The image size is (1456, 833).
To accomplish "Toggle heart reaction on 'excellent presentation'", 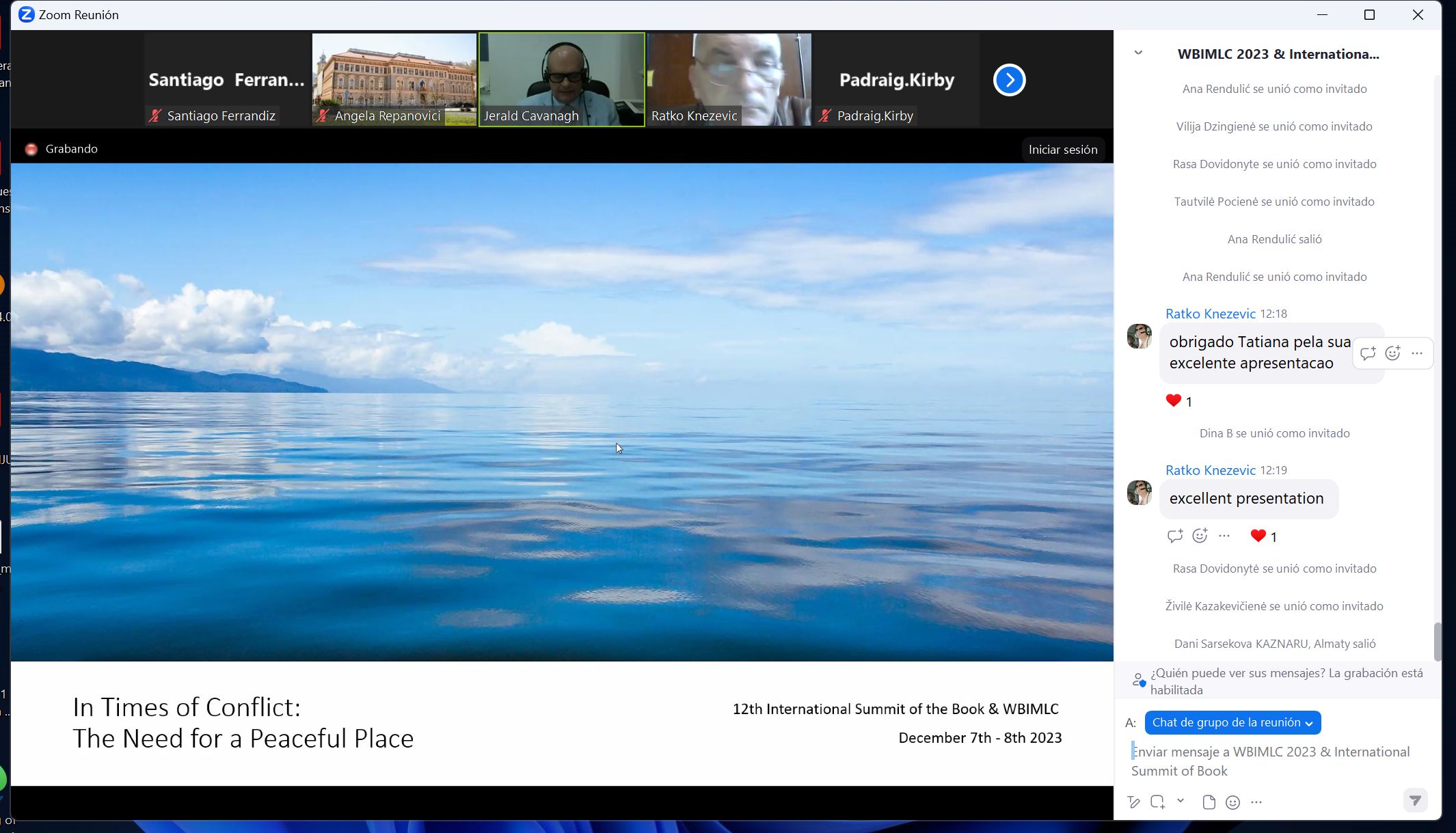I will tap(1258, 536).
